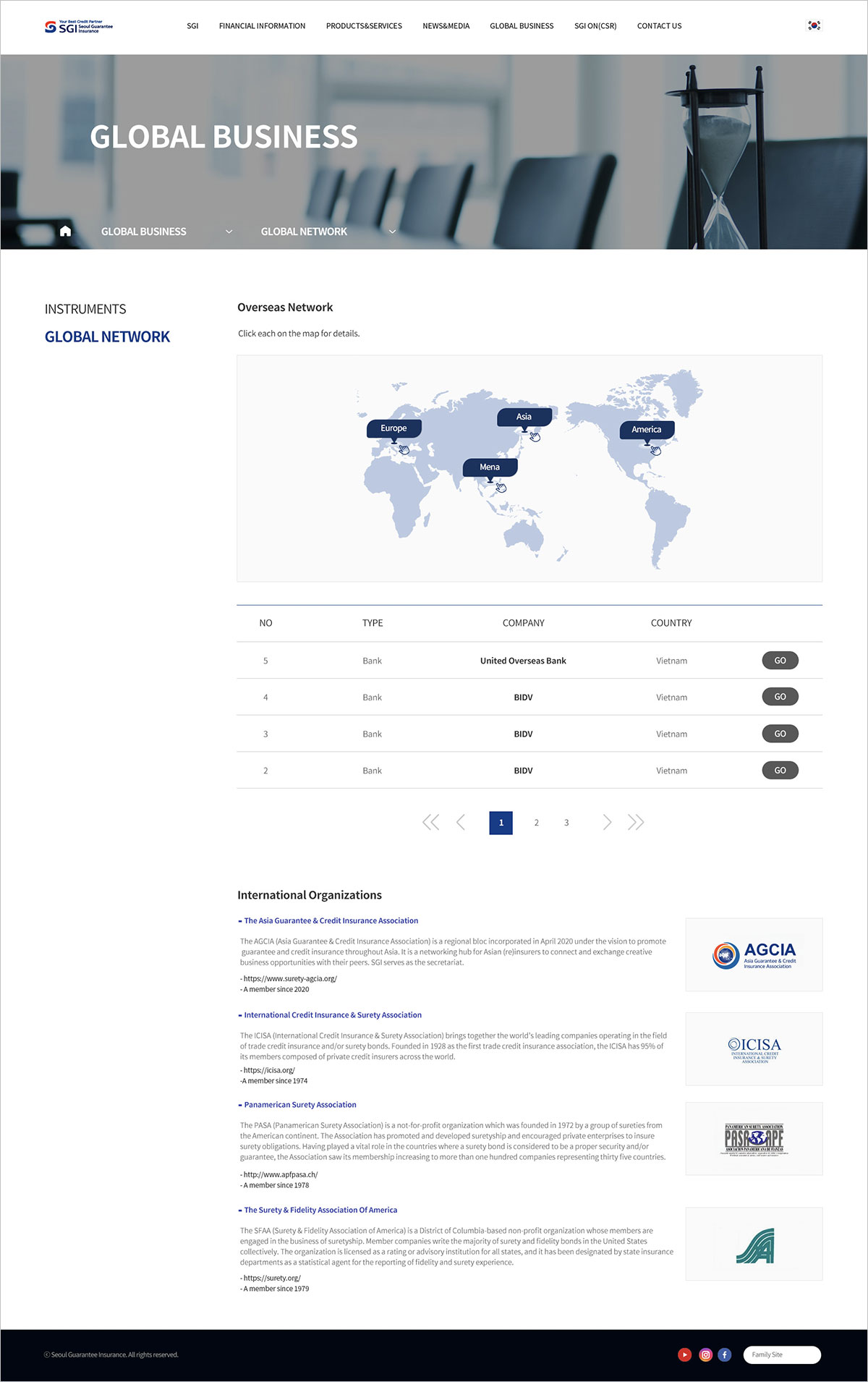Open https://icisa.org/ link
Viewport: 868px width, 1382px height.
(x=269, y=1070)
